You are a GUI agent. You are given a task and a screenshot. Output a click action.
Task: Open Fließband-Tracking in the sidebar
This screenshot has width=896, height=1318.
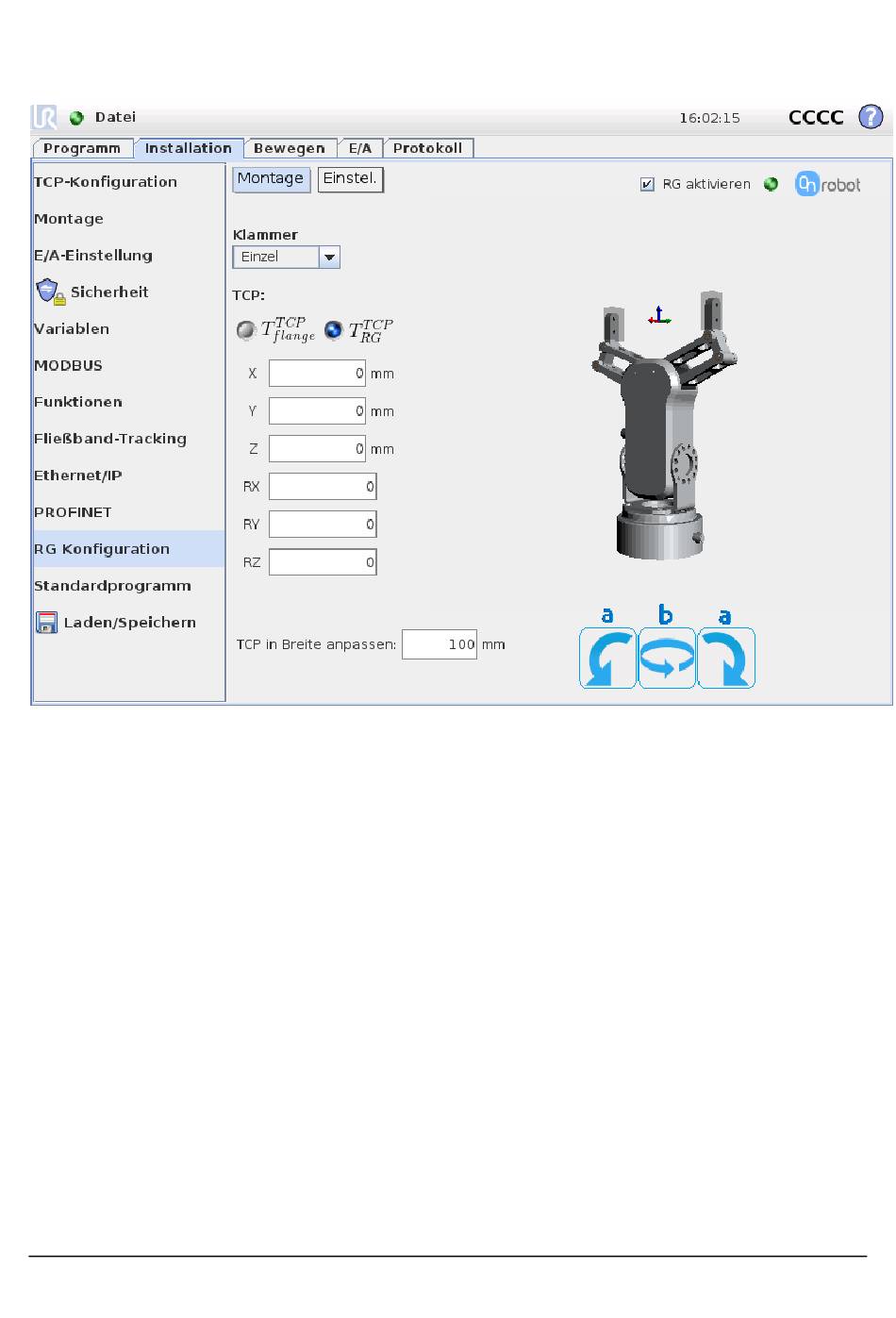(x=128, y=439)
